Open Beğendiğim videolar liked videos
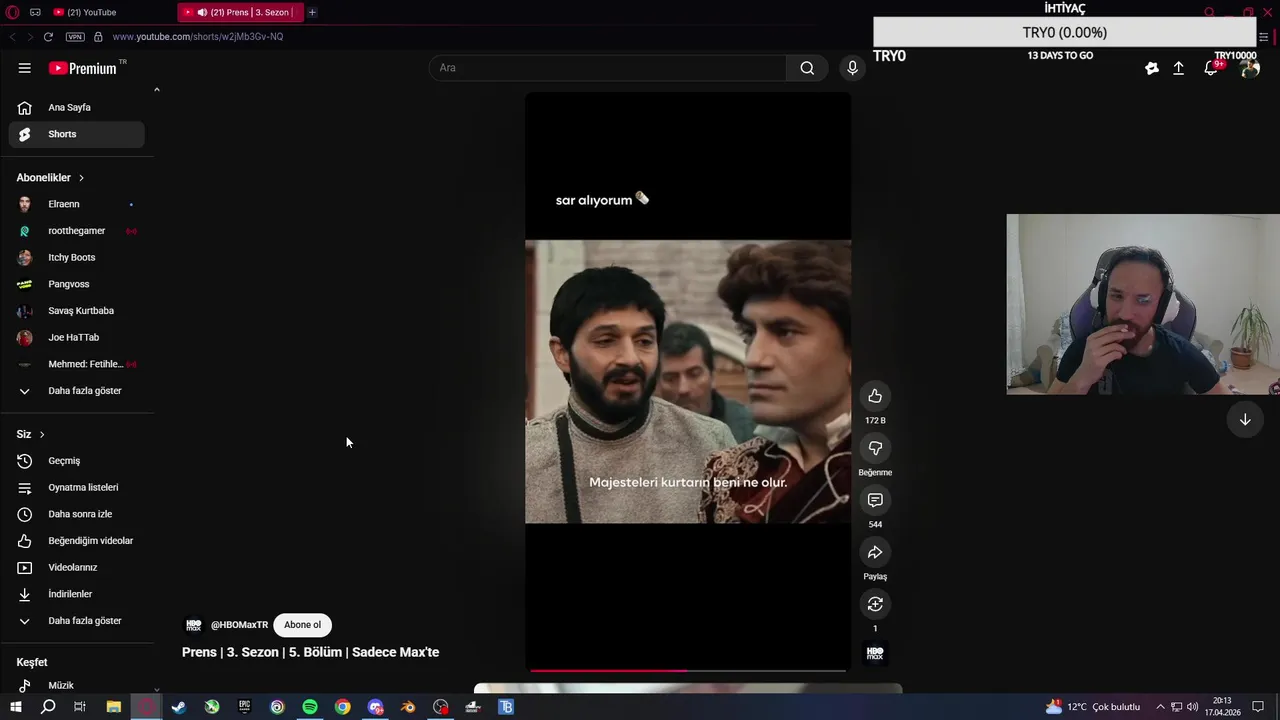This screenshot has width=1280, height=720. click(77, 541)
